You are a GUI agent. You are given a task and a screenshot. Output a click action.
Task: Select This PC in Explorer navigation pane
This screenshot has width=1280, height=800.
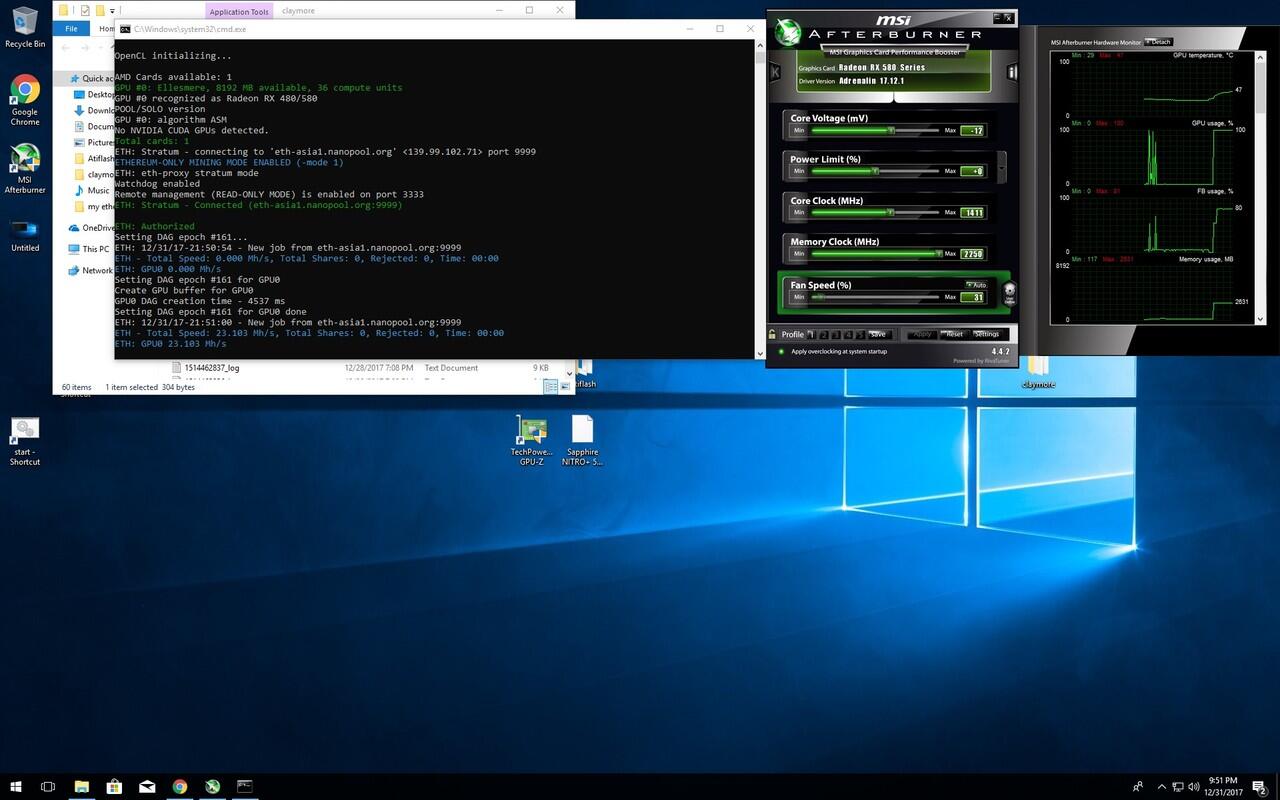point(89,249)
